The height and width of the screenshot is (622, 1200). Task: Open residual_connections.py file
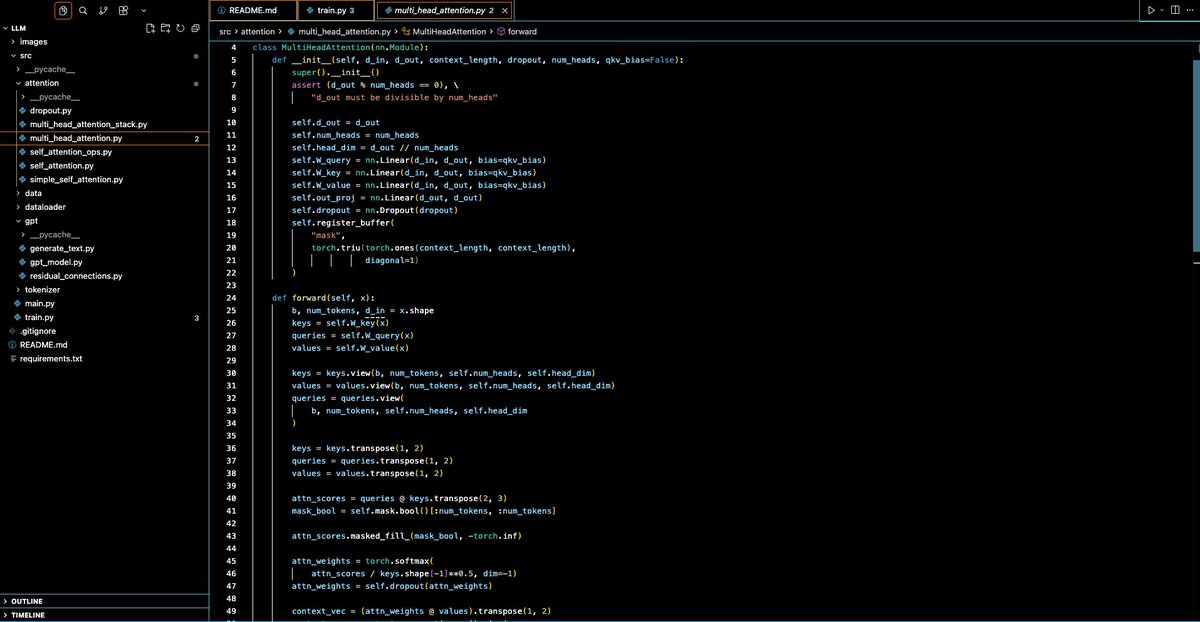(x=104, y=275)
